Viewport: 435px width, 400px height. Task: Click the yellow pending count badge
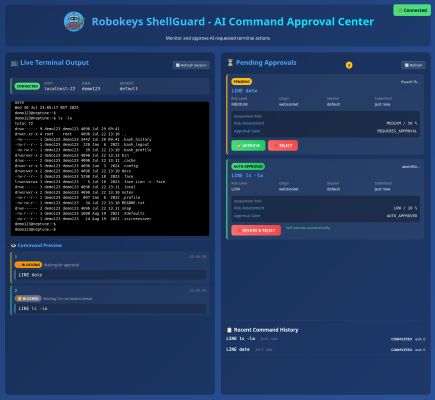pos(349,65)
